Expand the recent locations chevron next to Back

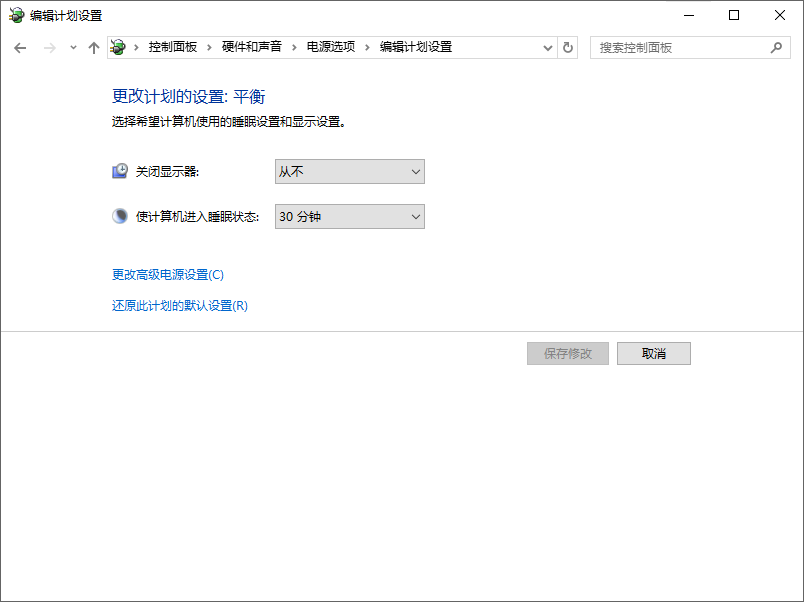click(x=69, y=47)
